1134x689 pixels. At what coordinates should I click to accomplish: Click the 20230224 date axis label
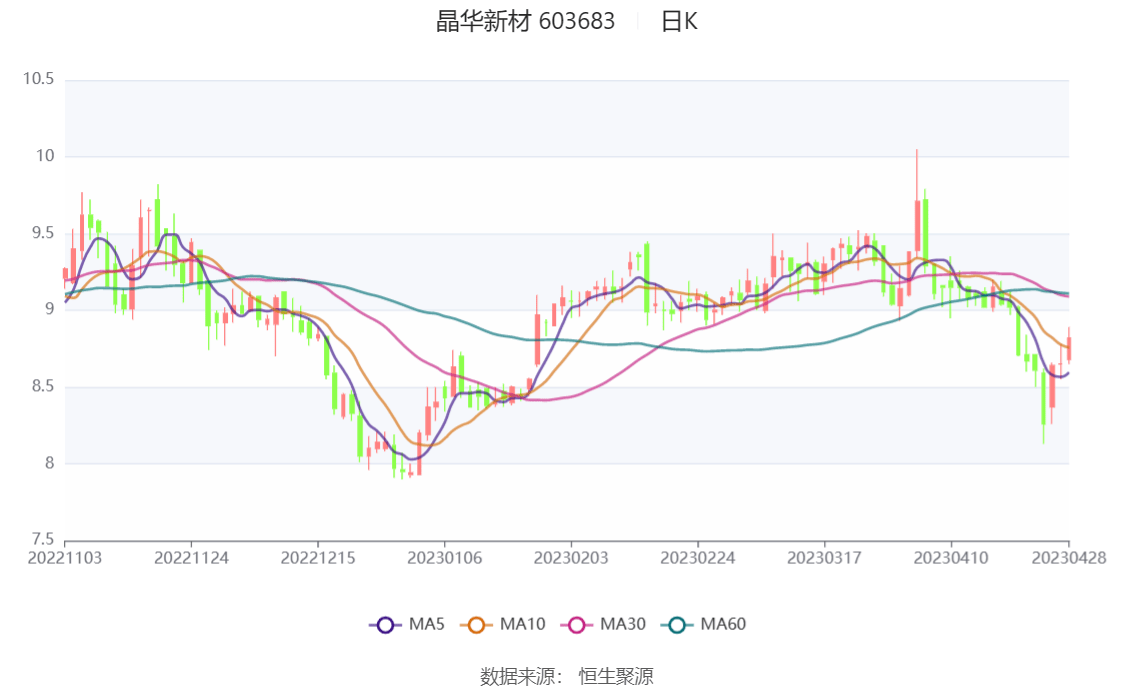pos(698,558)
